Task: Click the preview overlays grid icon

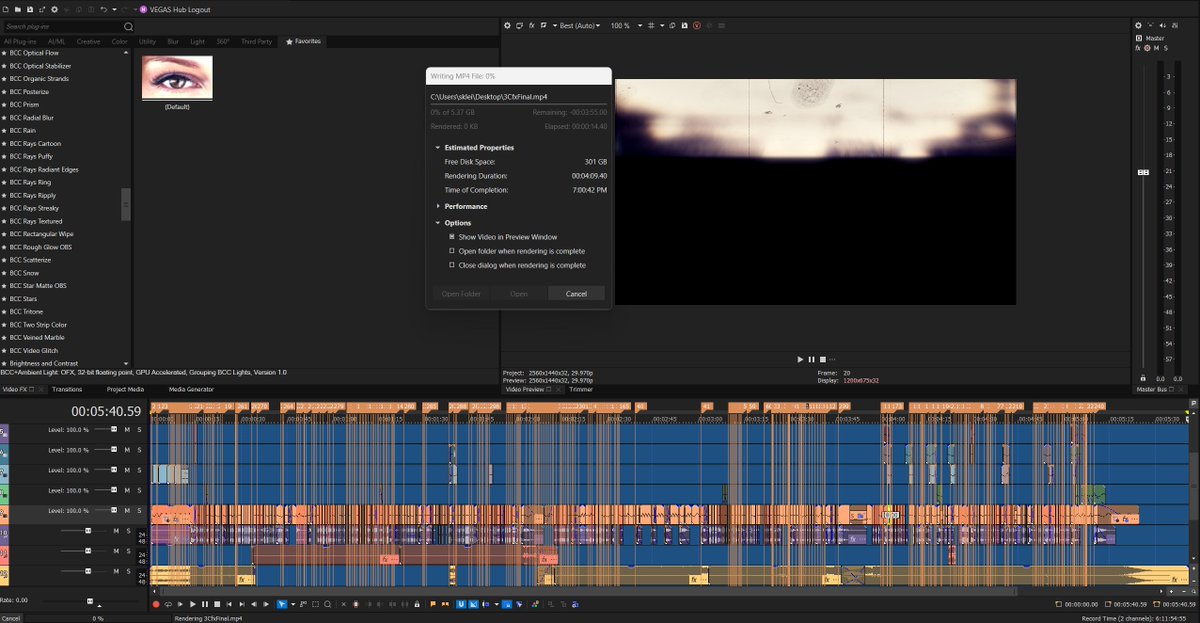Action: (x=650, y=25)
